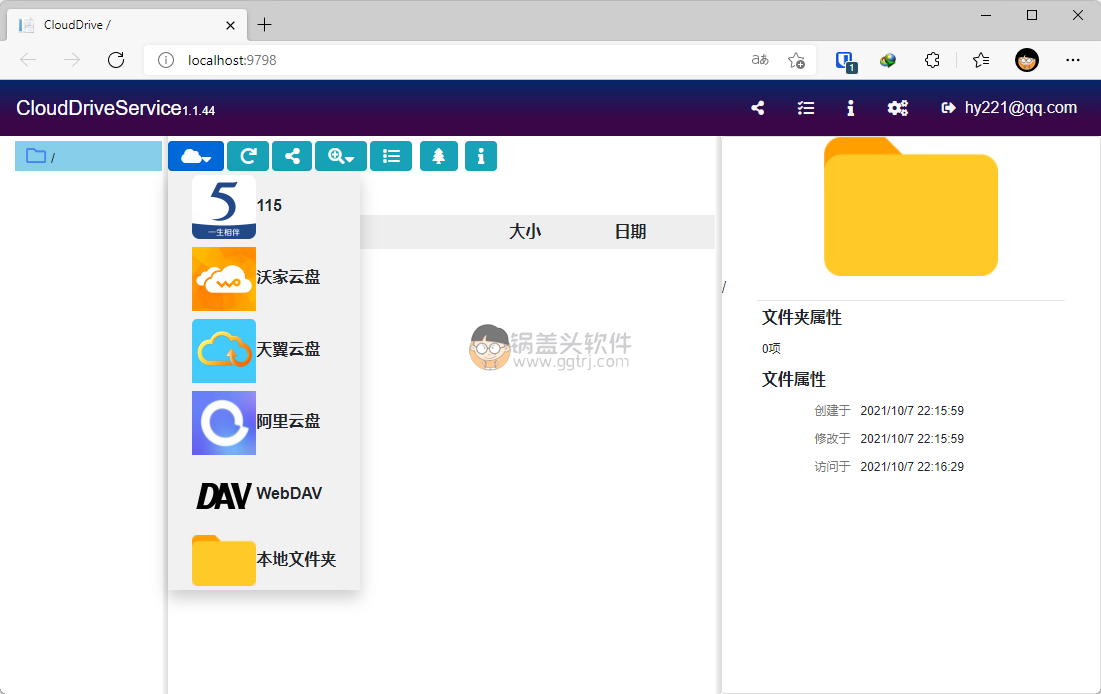This screenshot has width=1101, height=694.
Task: Open the search magnifier dropdown
Action: pyautogui.click(x=341, y=156)
